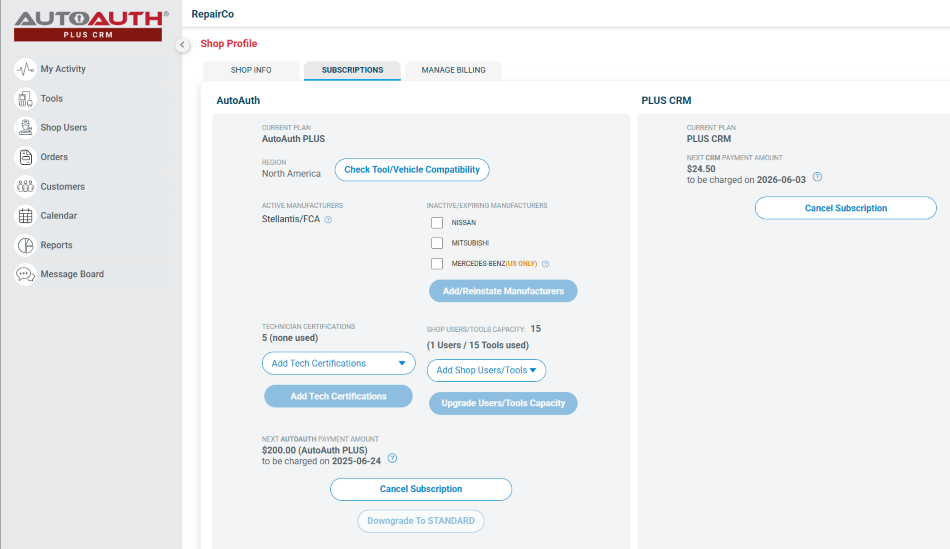Screen dimensions: 950x549
Task: Click info icon beside Stellantis/FCA
Action: [x=328, y=220]
